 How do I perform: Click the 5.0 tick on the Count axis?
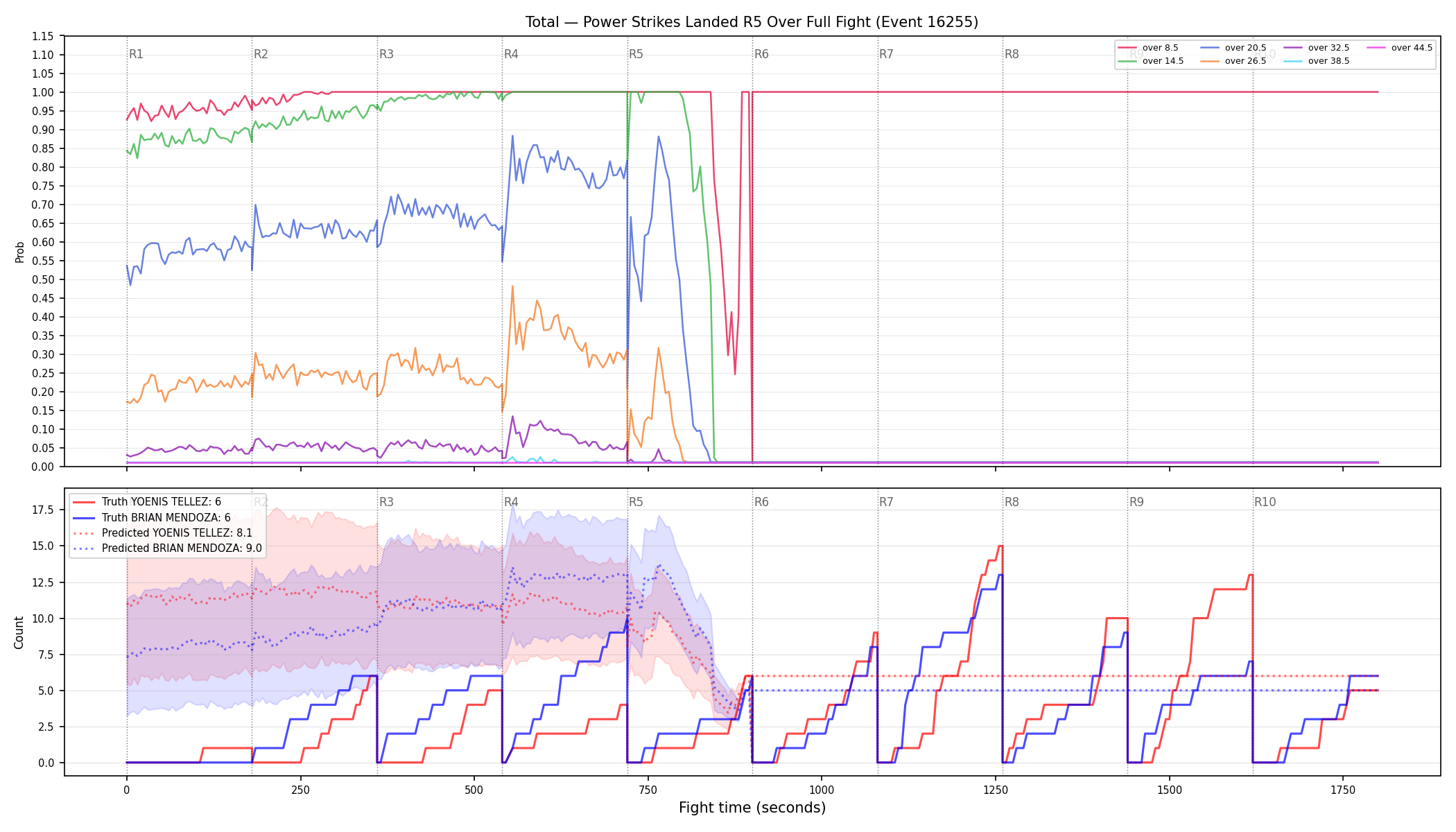click(x=47, y=691)
